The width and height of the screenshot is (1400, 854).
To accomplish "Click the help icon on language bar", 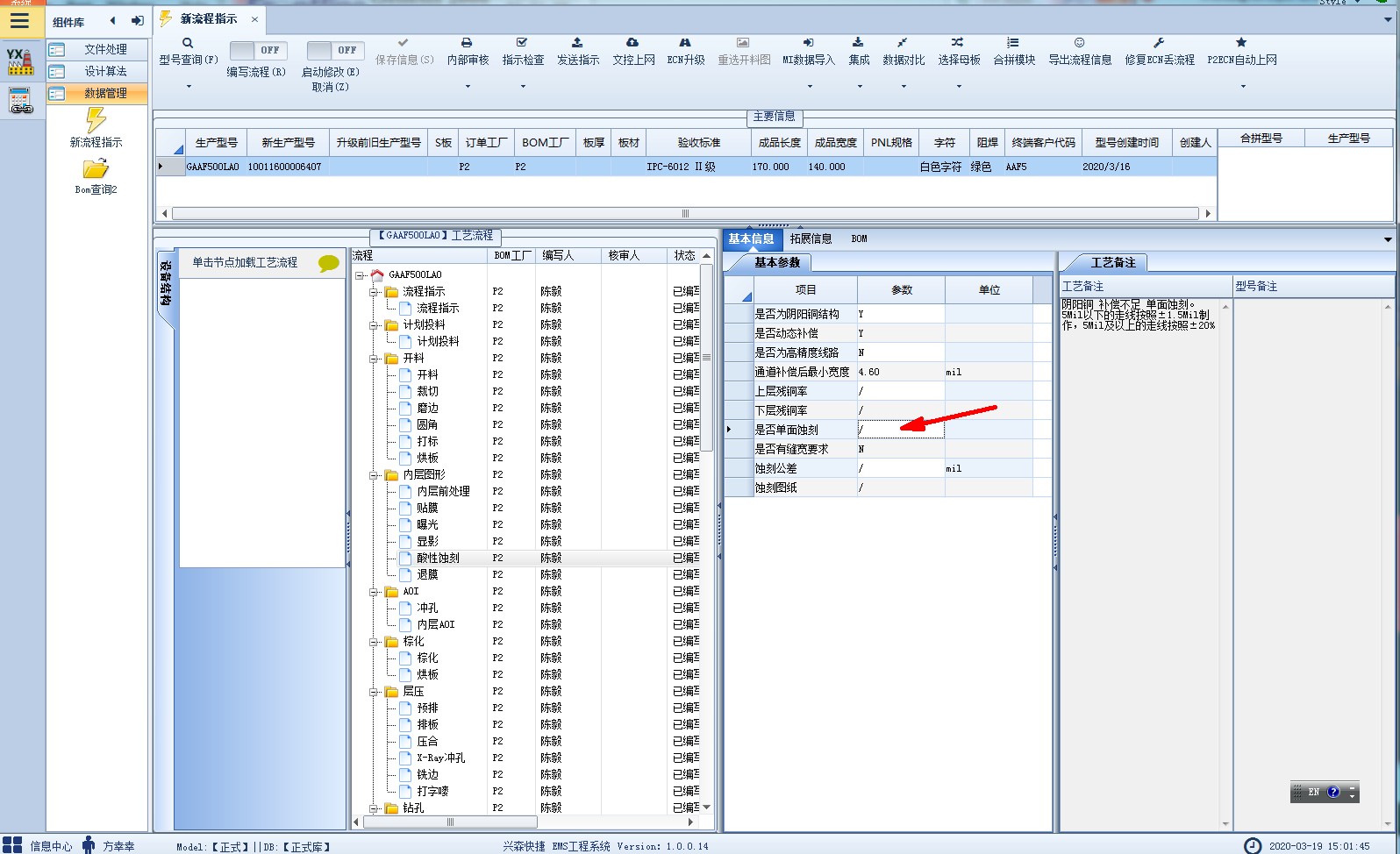I will (1333, 792).
